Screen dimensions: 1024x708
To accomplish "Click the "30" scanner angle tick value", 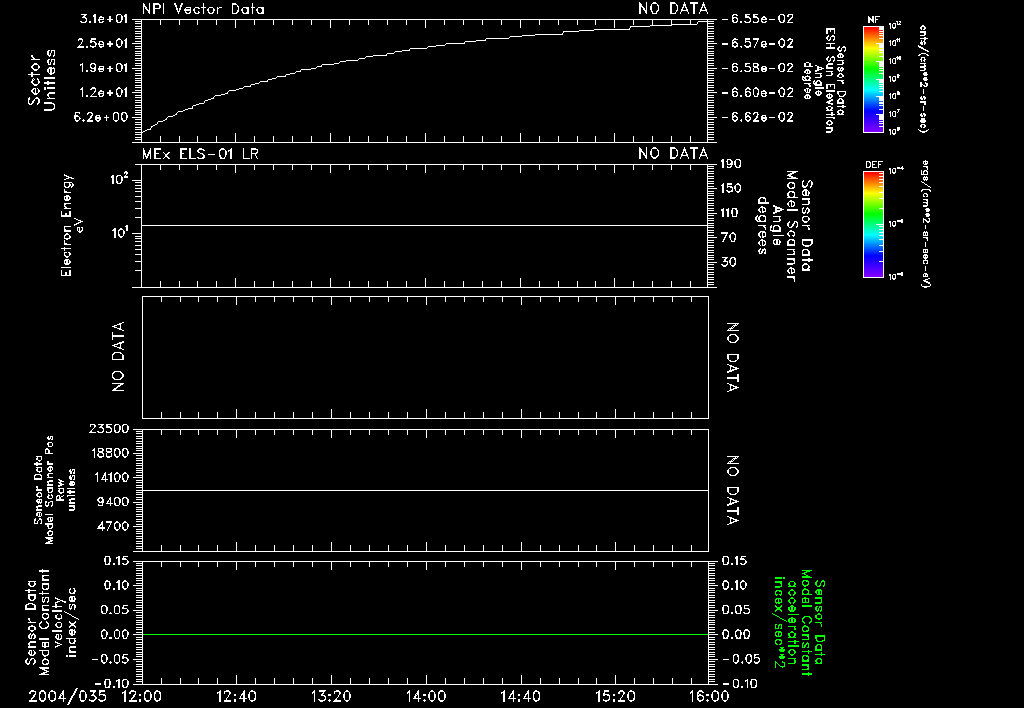I will click(x=728, y=262).
